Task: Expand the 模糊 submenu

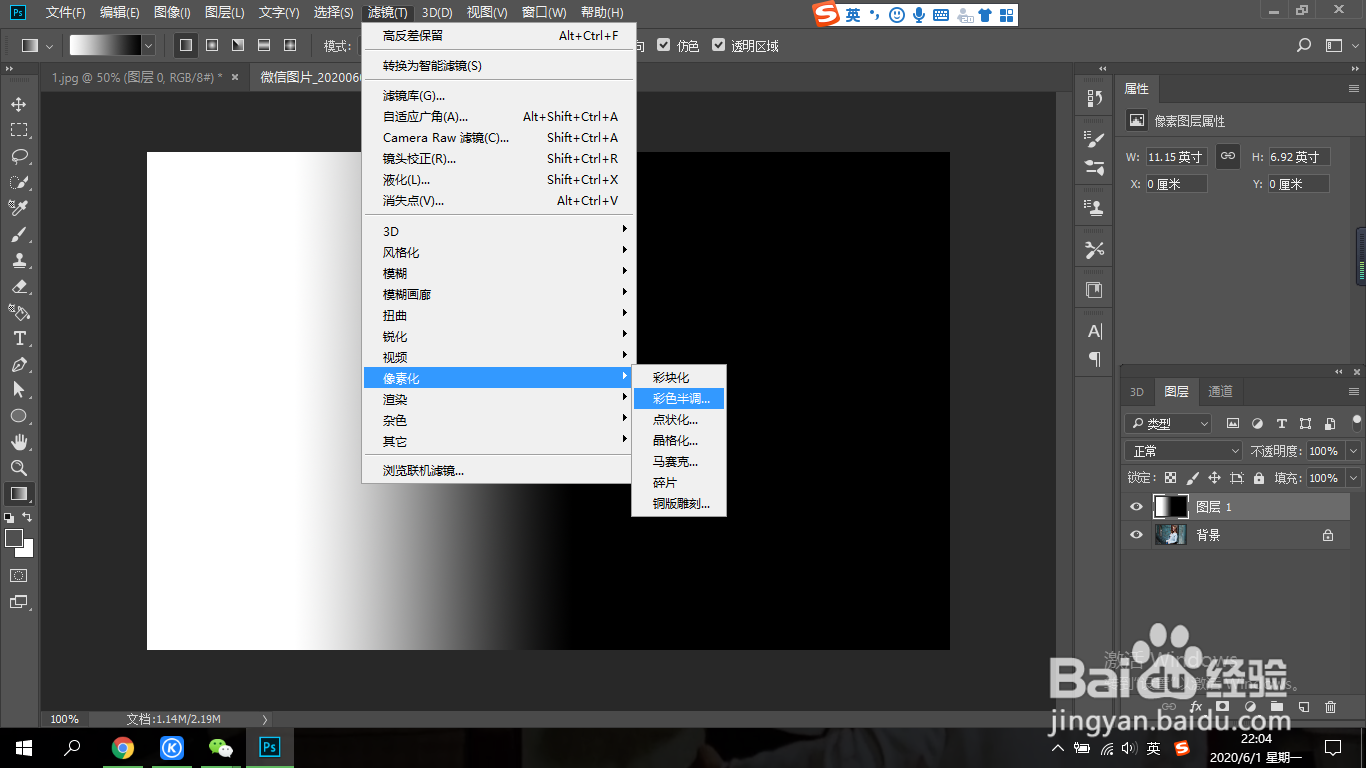Action: tap(498, 273)
